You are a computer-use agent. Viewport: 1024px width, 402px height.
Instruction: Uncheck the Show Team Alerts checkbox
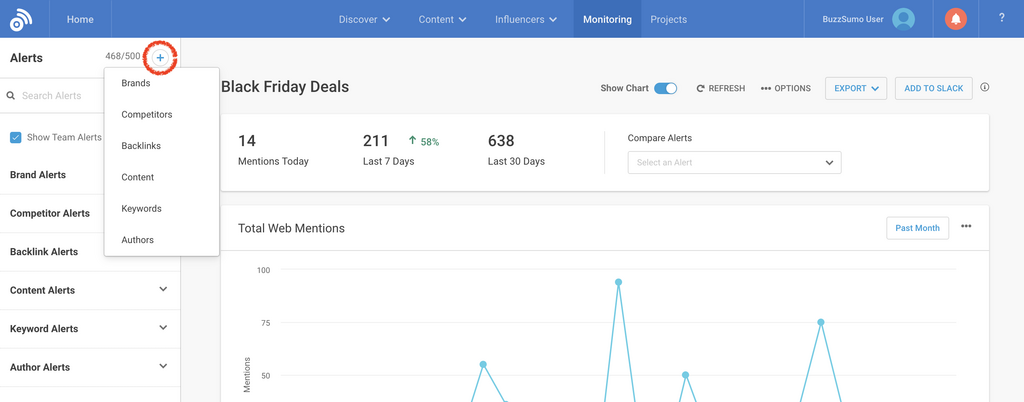pos(15,137)
